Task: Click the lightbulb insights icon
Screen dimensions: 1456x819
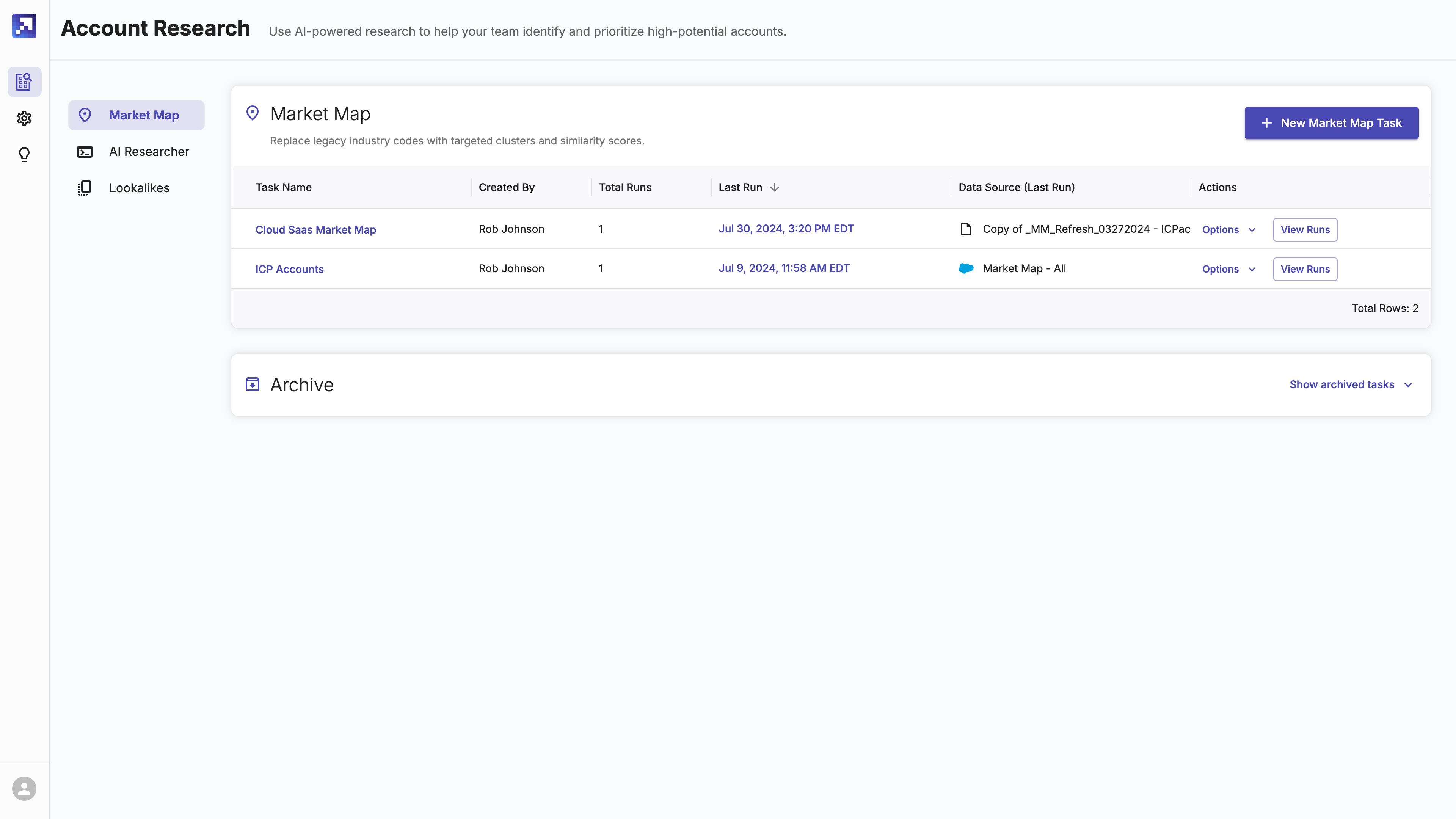Action: 24,154
